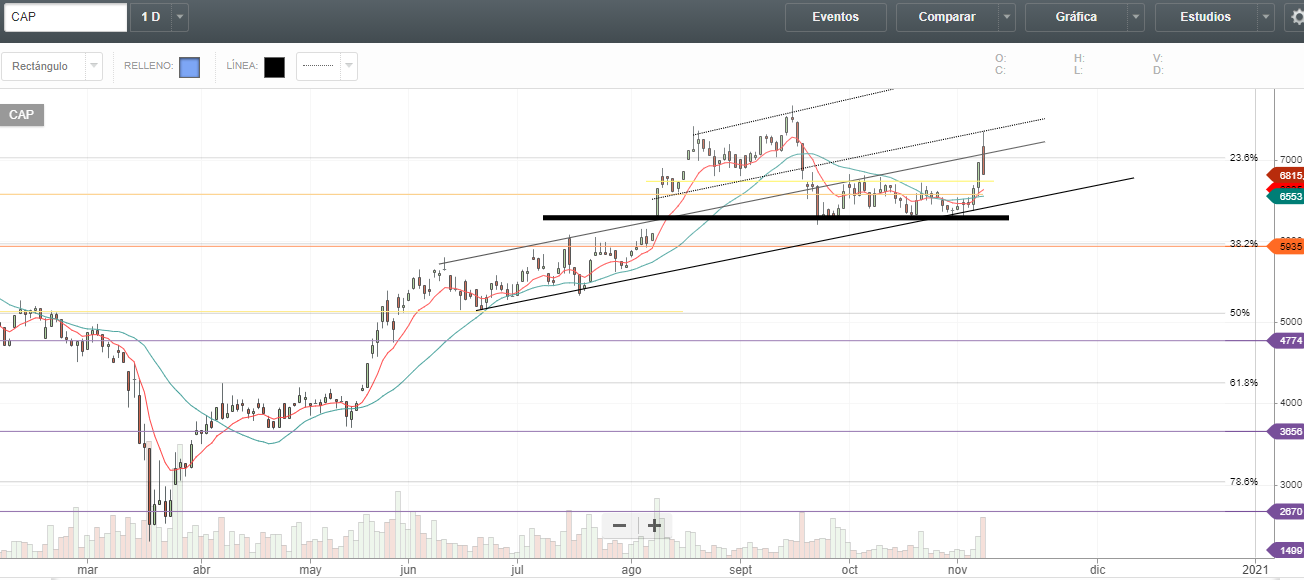The height and width of the screenshot is (580, 1304).
Task: Click the Gráfica button
Action: [1076, 17]
